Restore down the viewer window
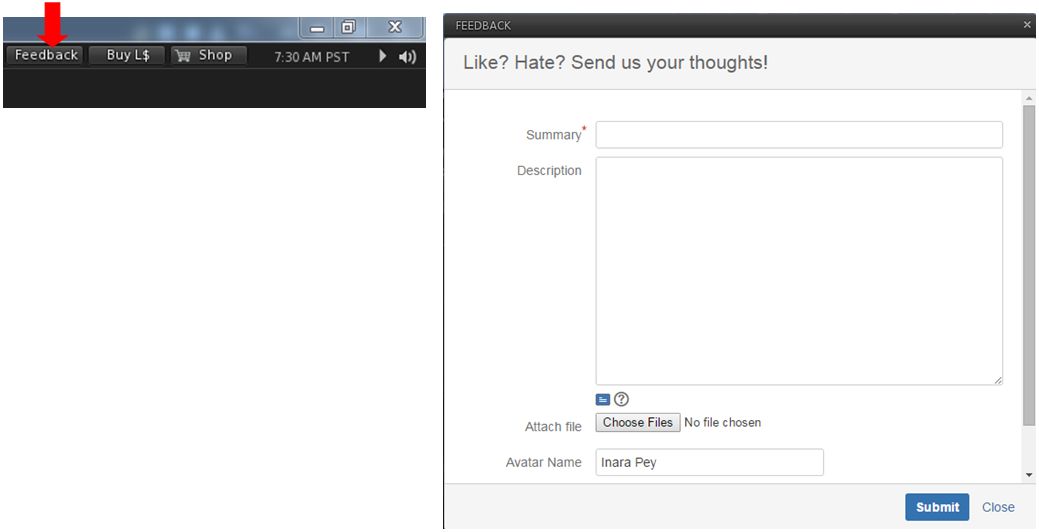 349,28
